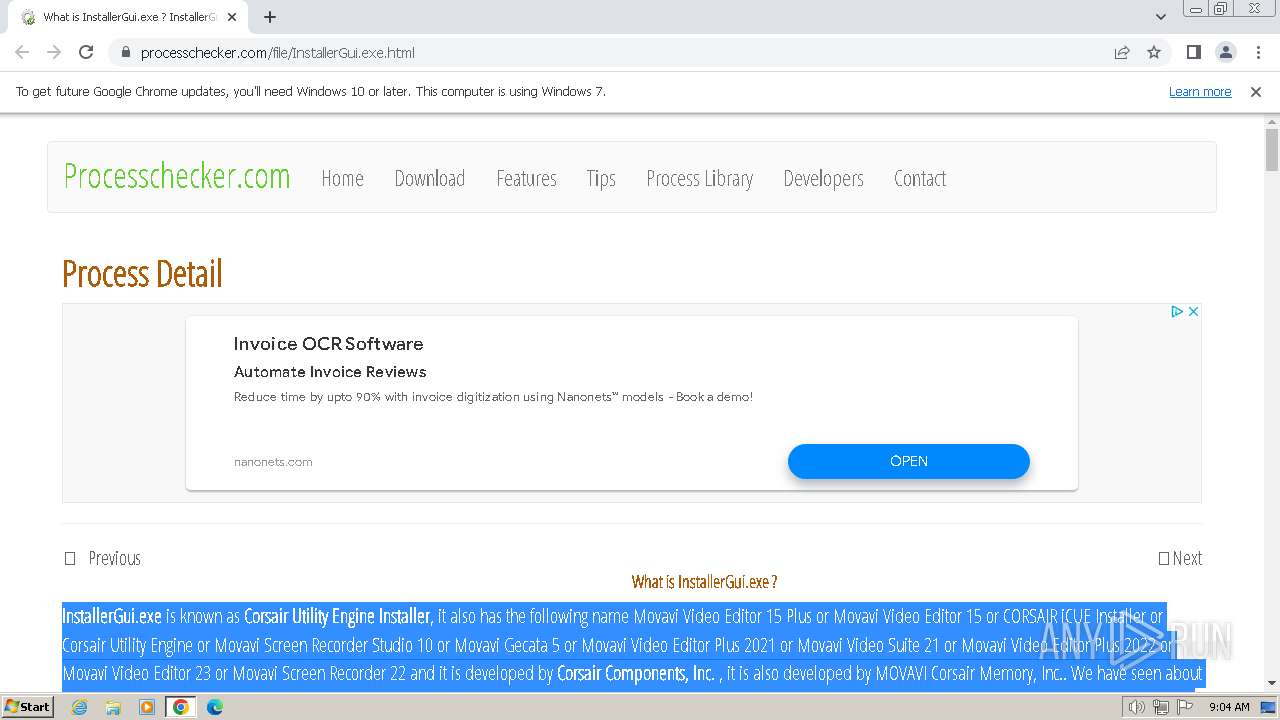
Task: Launch Internet Explorer from taskbar
Action: click(x=79, y=707)
